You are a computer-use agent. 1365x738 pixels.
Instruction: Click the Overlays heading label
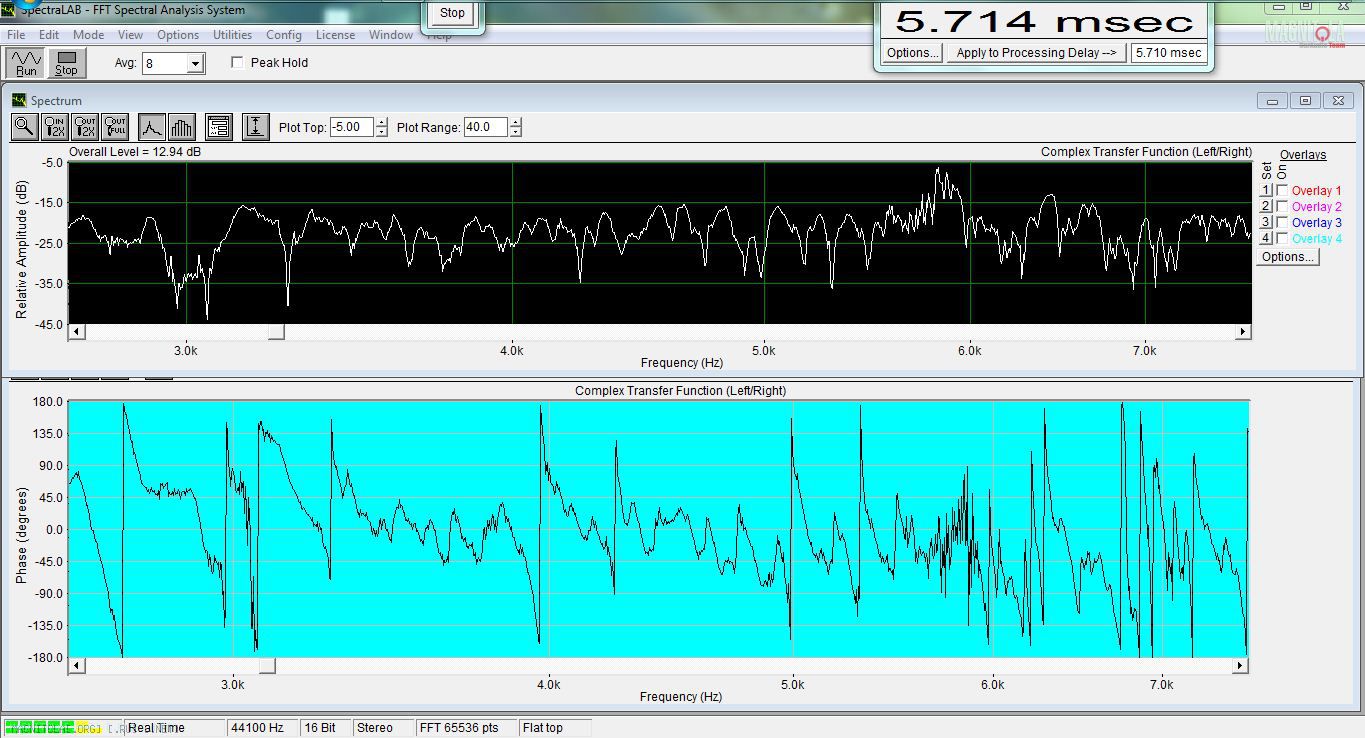click(1303, 155)
